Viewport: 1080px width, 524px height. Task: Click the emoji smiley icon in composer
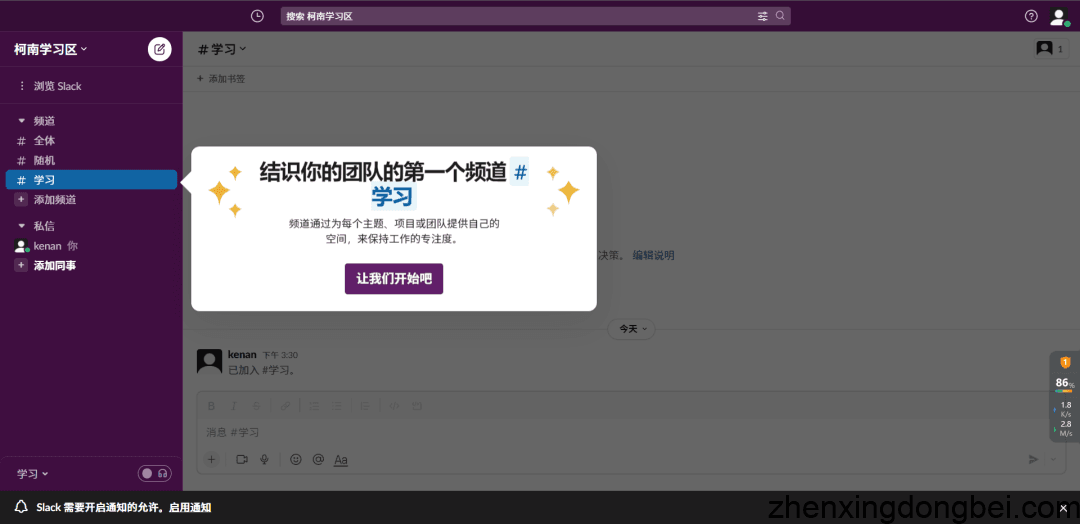[295, 459]
